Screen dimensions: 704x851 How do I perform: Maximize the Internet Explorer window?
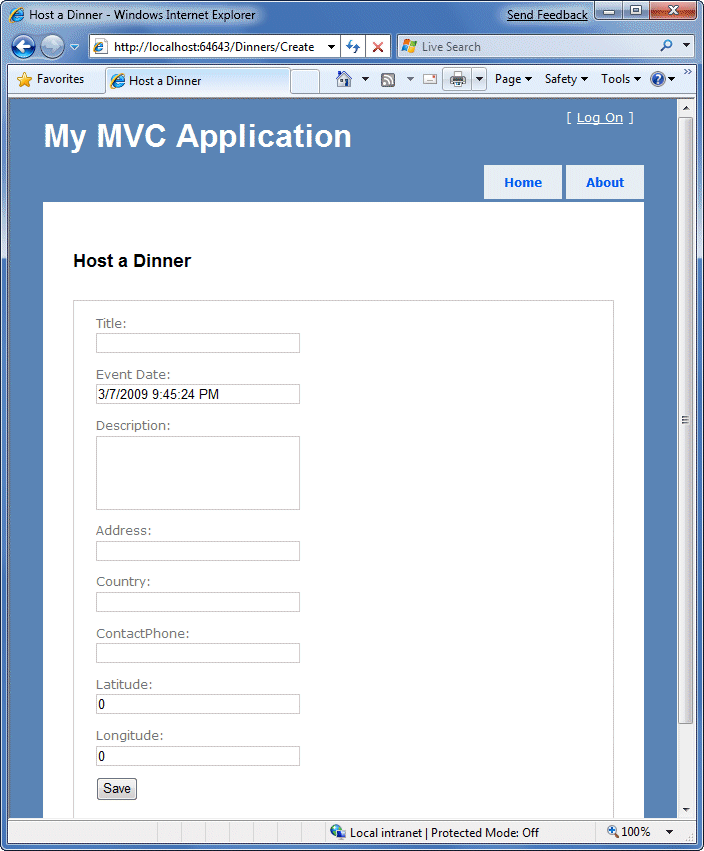(636, 10)
